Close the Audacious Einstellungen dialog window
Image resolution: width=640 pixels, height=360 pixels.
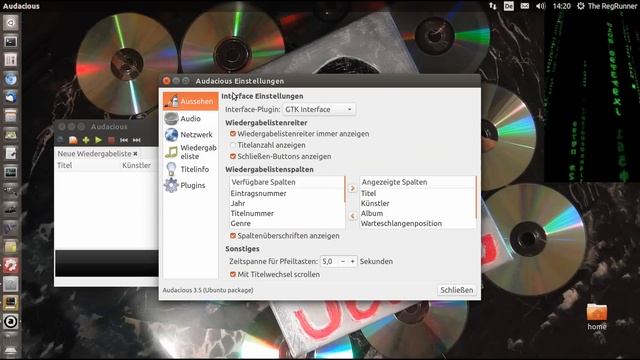[x=166, y=81]
